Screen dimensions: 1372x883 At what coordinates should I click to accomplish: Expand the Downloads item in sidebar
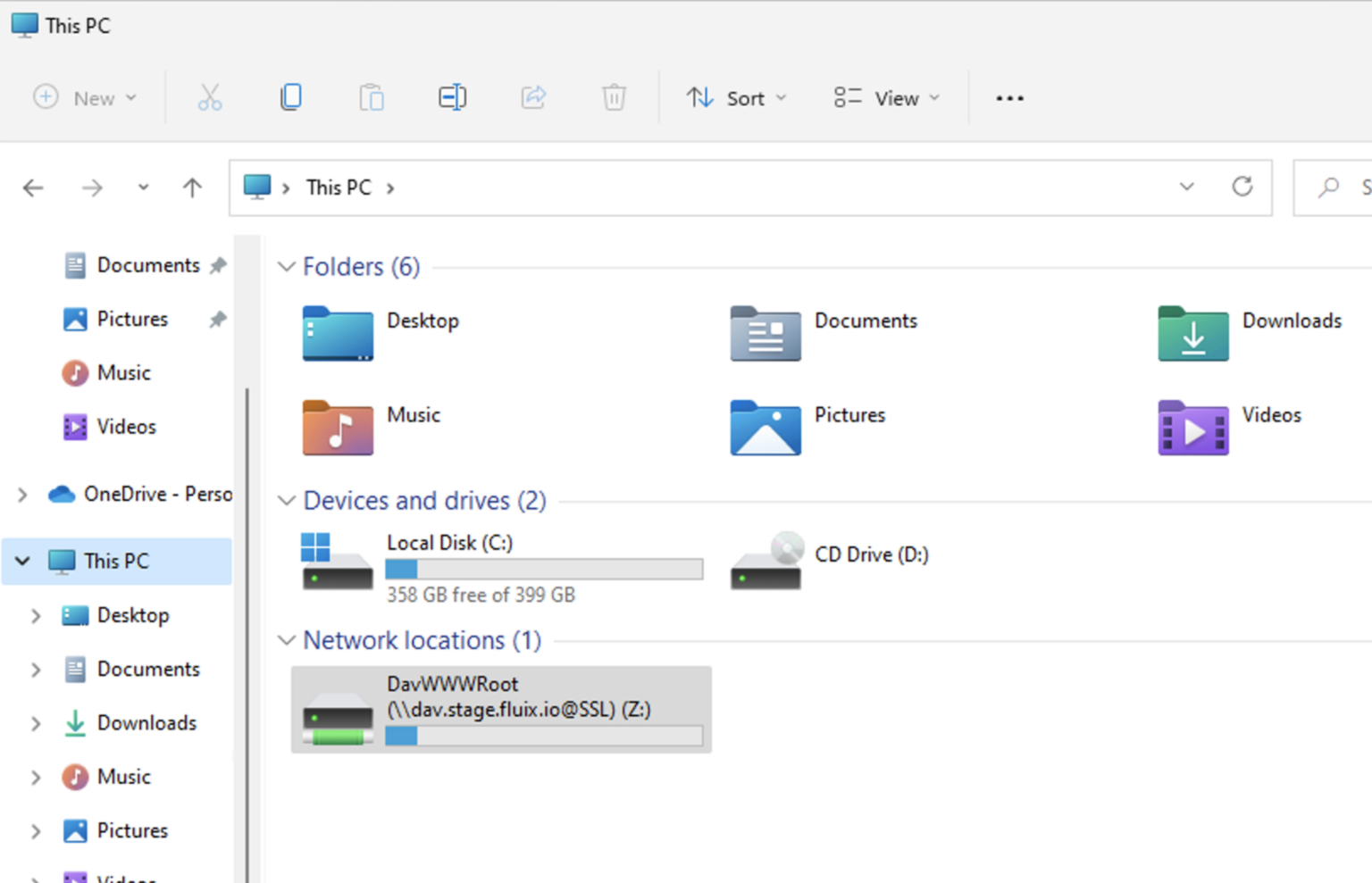(x=35, y=723)
